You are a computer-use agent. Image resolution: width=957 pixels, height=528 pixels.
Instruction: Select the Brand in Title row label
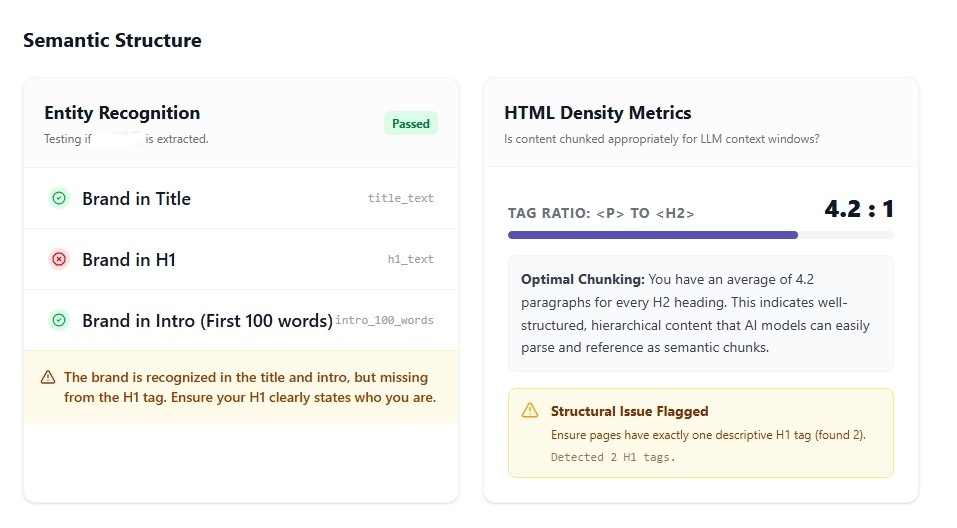click(x=137, y=198)
